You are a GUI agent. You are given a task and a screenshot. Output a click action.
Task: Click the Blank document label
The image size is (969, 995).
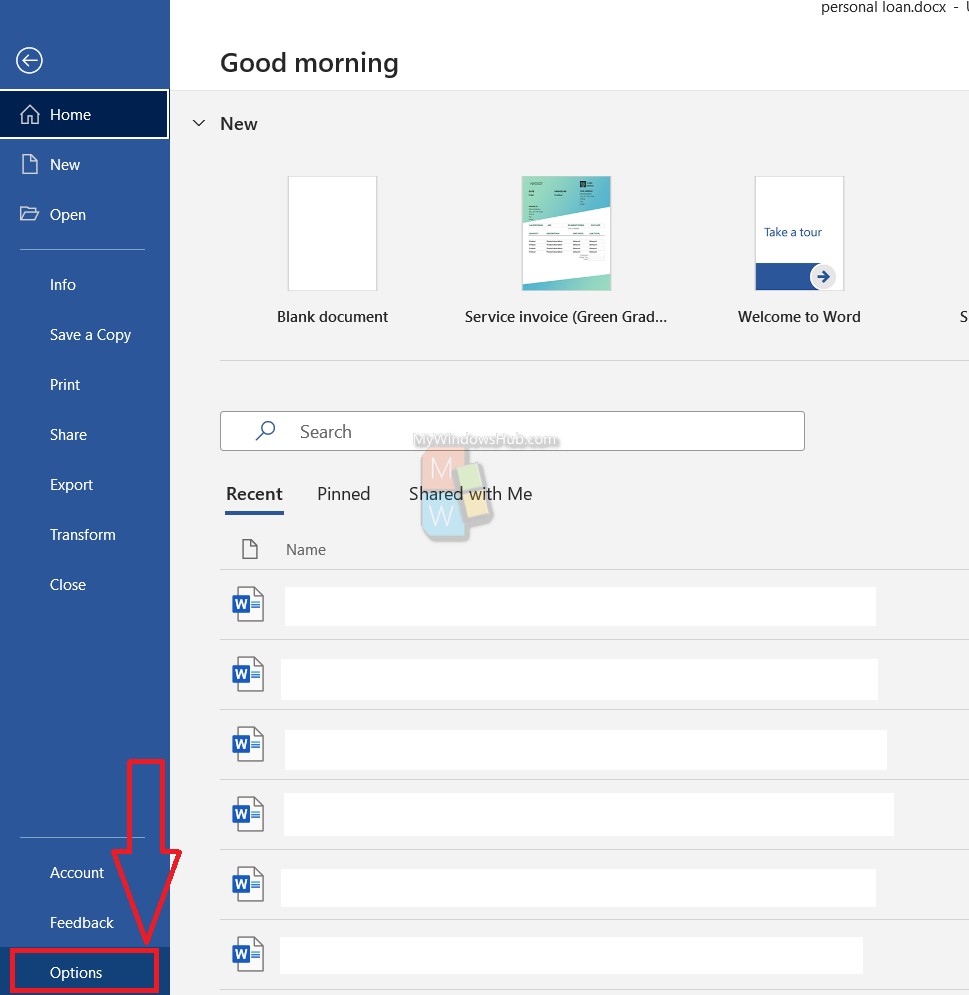coord(333,317)
